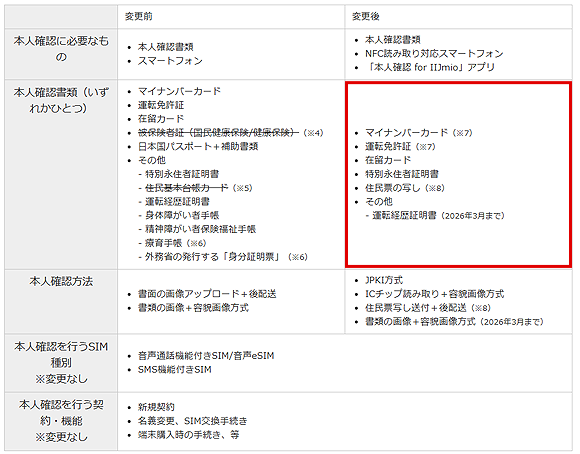Click the 精神障がい者保険福祉手帳 entry
Screen dimensions: 580x454
[200, 229]
